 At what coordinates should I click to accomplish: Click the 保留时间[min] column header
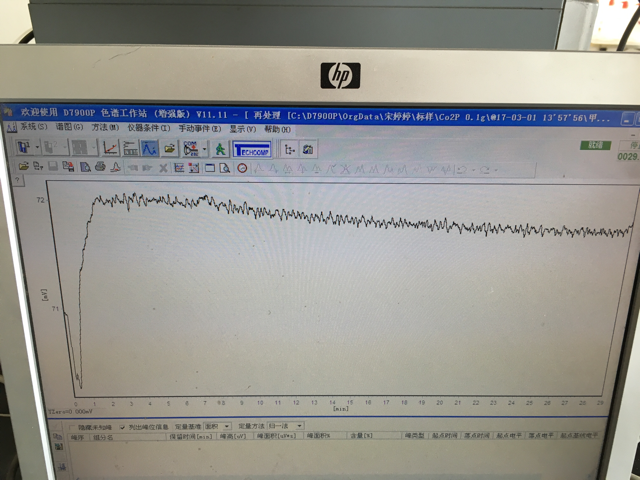[x=191, y=436]
